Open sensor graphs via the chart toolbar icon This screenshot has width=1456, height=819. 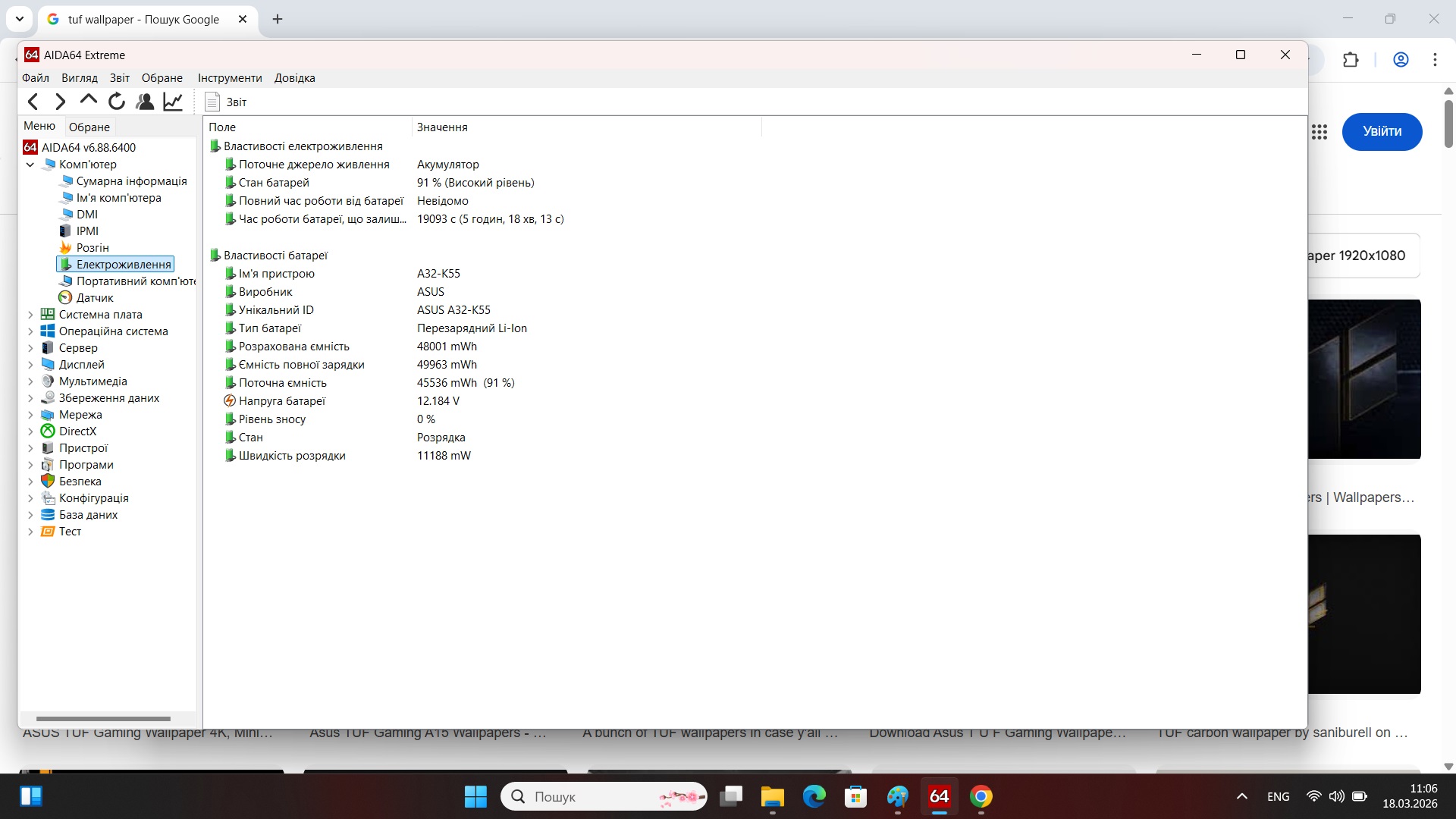click(172, 101)
